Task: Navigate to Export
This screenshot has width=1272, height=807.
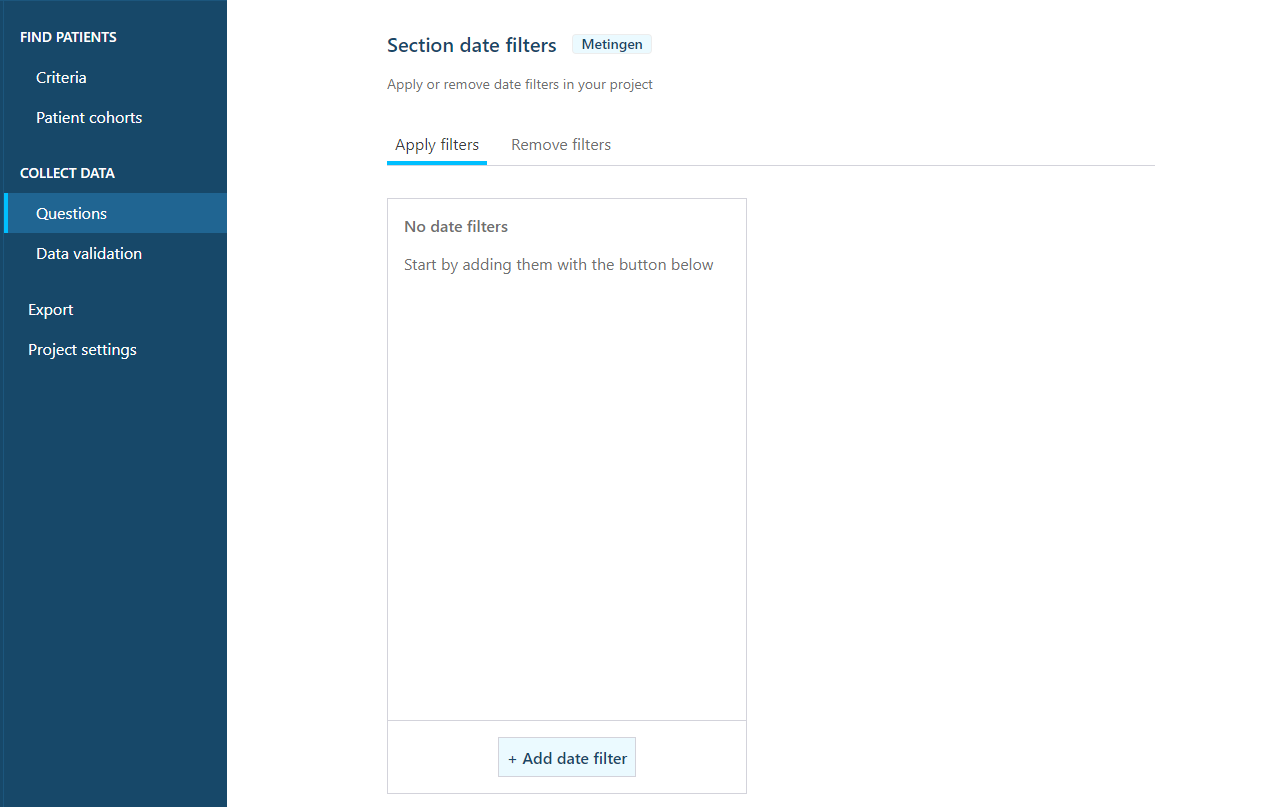Action: (x=50, y=309)
